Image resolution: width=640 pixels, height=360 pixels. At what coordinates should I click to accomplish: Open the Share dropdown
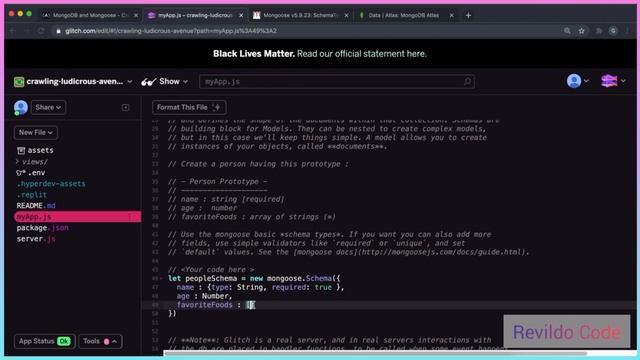(x=48, y=107)
